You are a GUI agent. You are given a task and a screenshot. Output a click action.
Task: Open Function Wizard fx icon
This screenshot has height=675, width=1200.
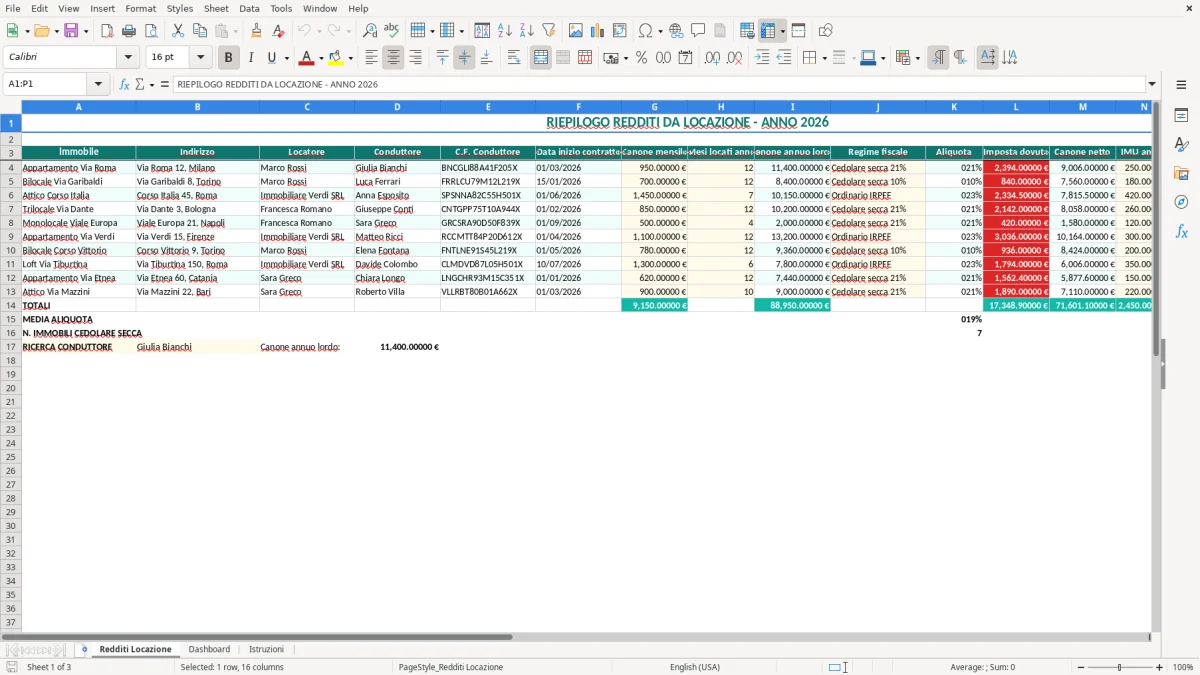(124, 85)
